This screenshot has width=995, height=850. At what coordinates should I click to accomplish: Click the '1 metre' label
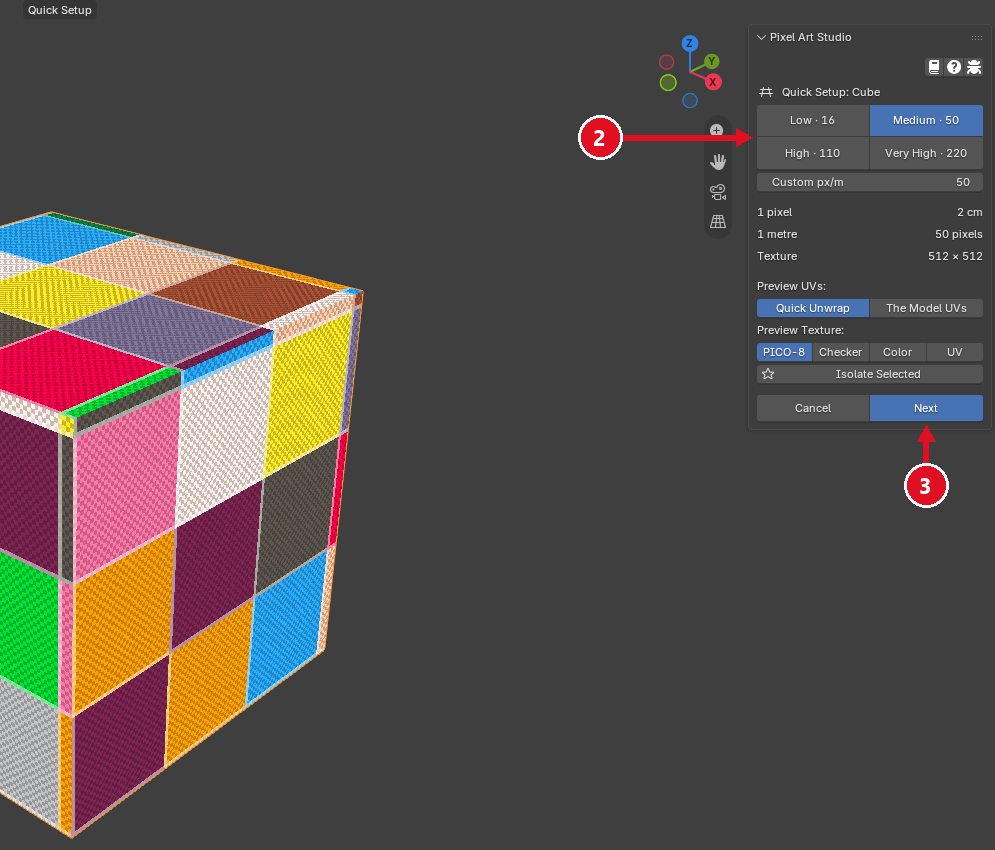click(777, 234)
